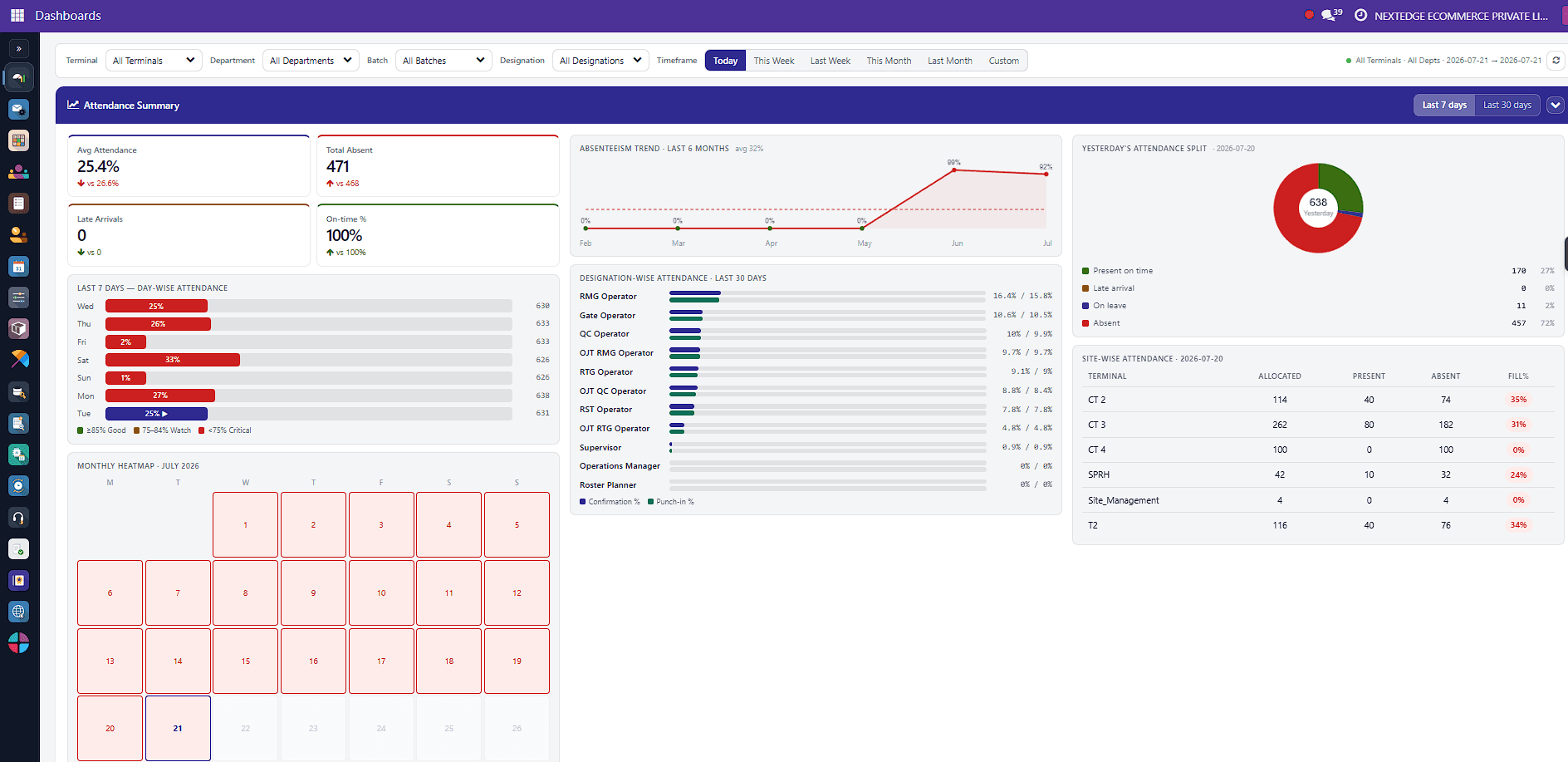Select the Today timeframe tab
The image size is (1568, 762).
click(725, 61)
